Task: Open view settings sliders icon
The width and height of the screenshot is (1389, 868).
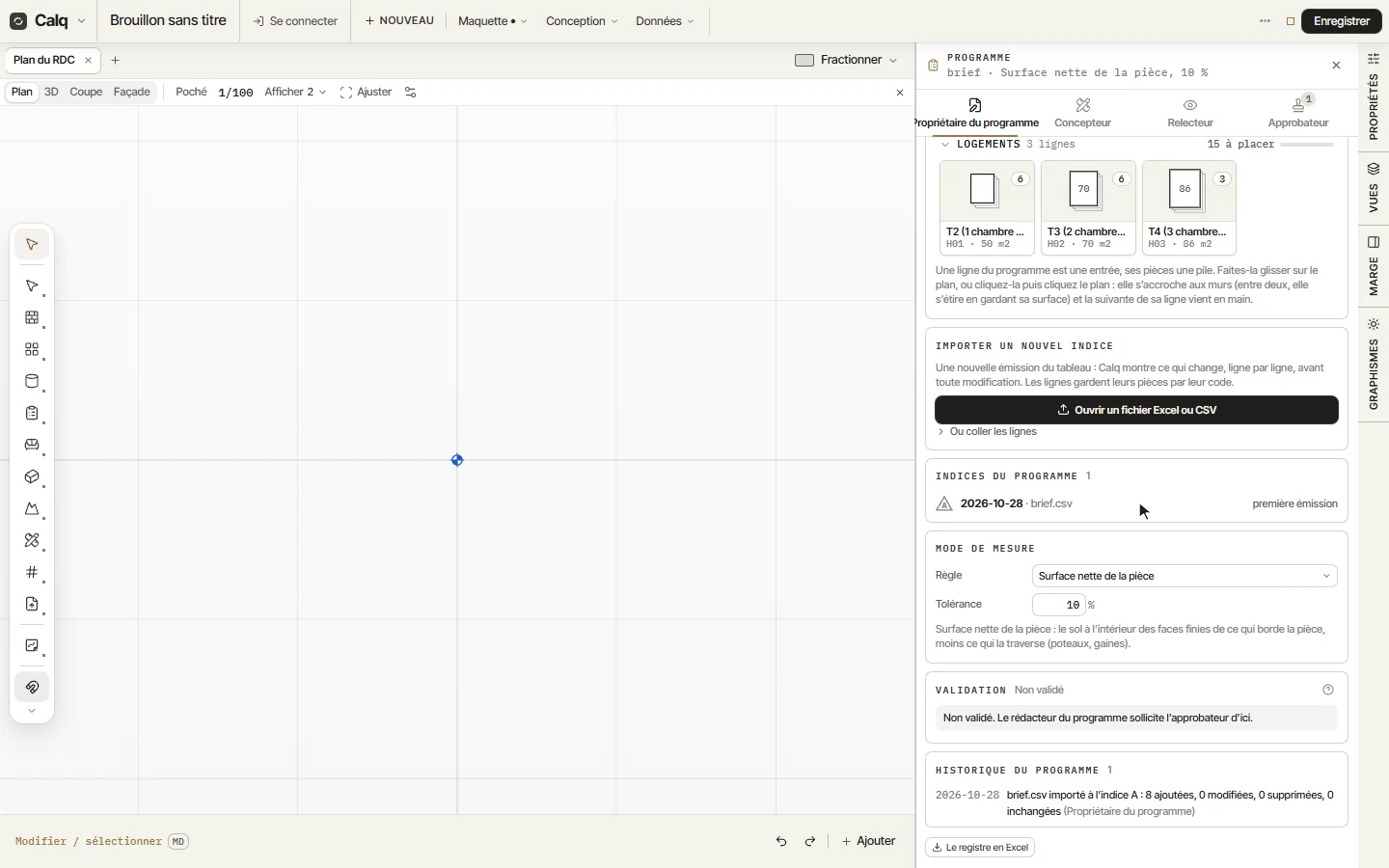Action: point(411,93)
